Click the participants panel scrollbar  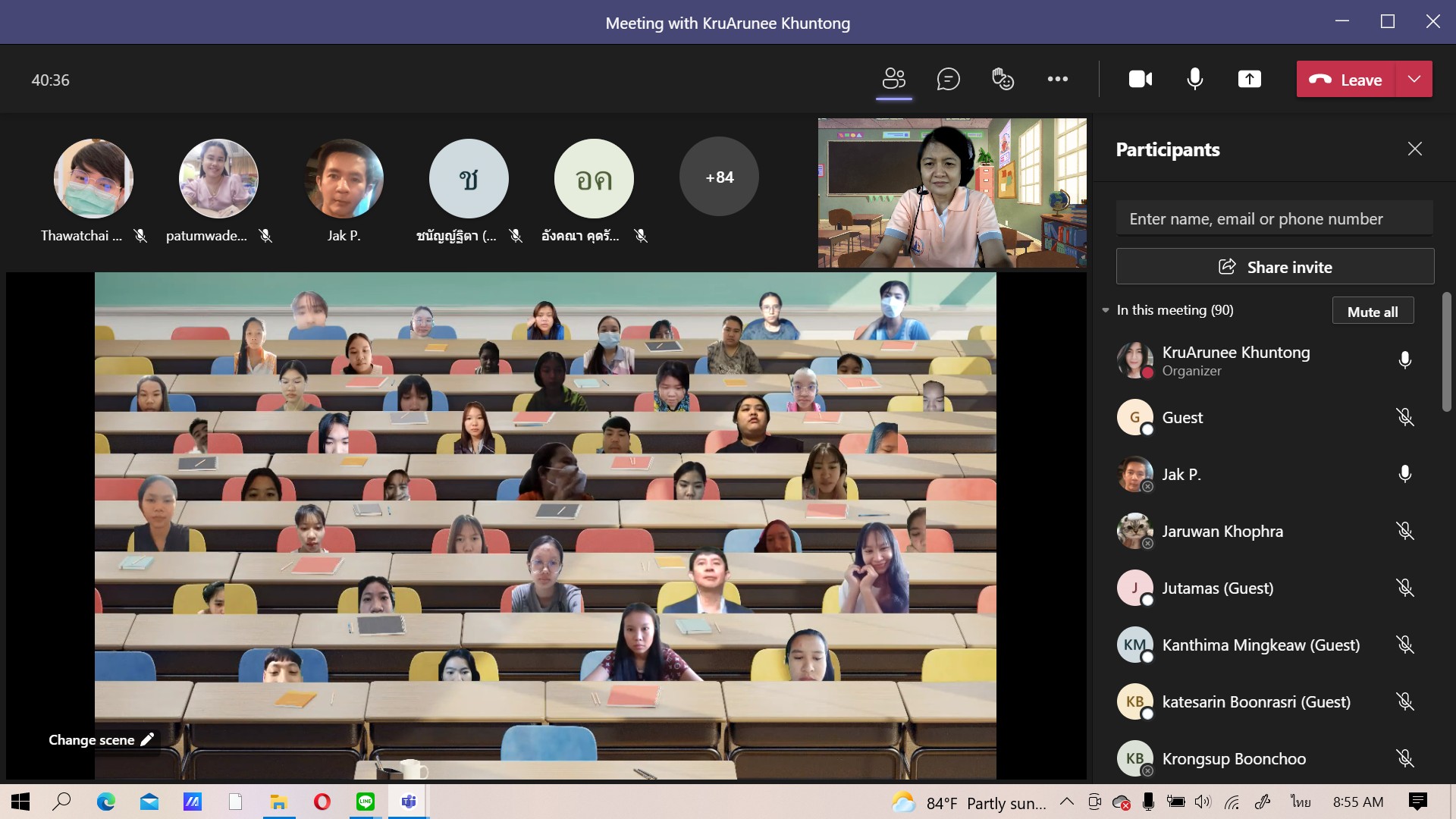tap(1446, 353)
